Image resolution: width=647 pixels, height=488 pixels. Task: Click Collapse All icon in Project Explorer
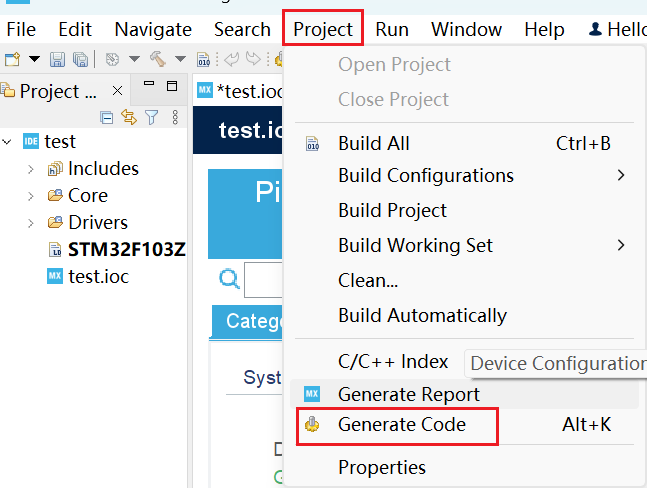tap(106, 118)
